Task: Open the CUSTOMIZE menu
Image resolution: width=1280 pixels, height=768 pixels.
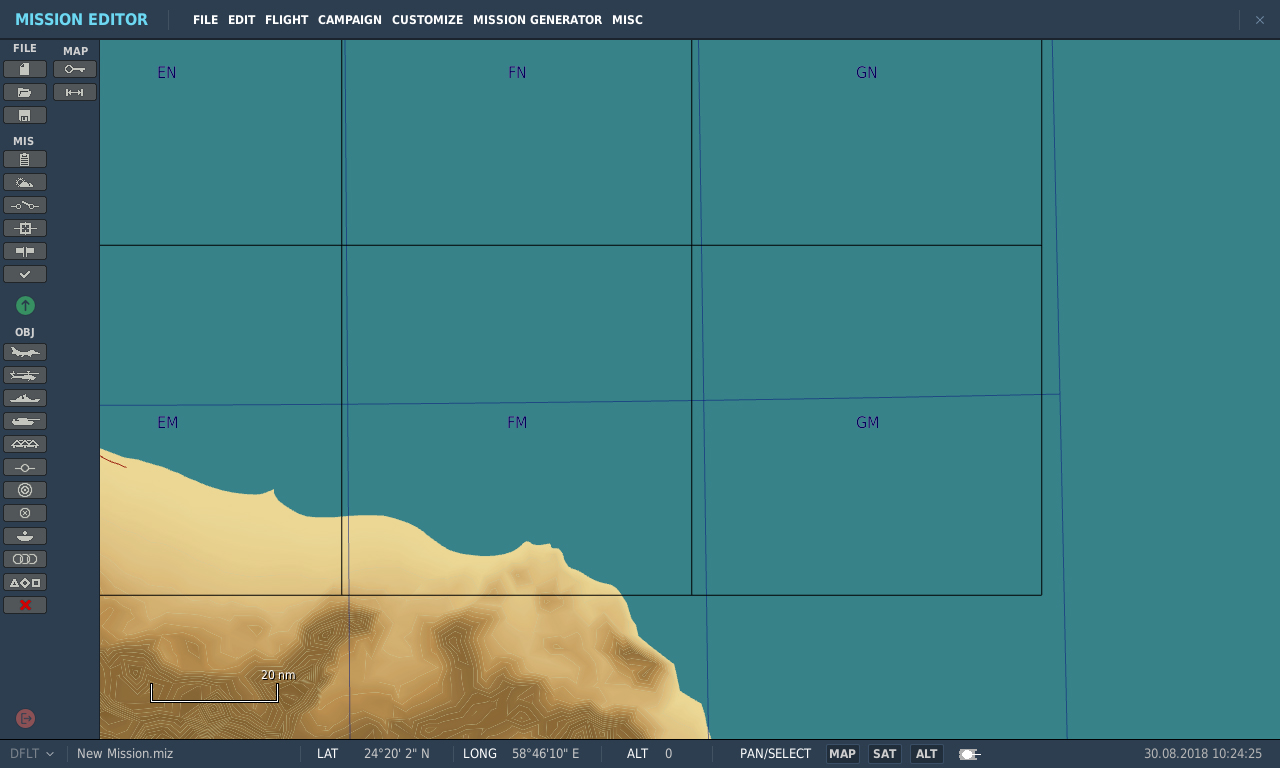Action: click(x=427, y=20)
